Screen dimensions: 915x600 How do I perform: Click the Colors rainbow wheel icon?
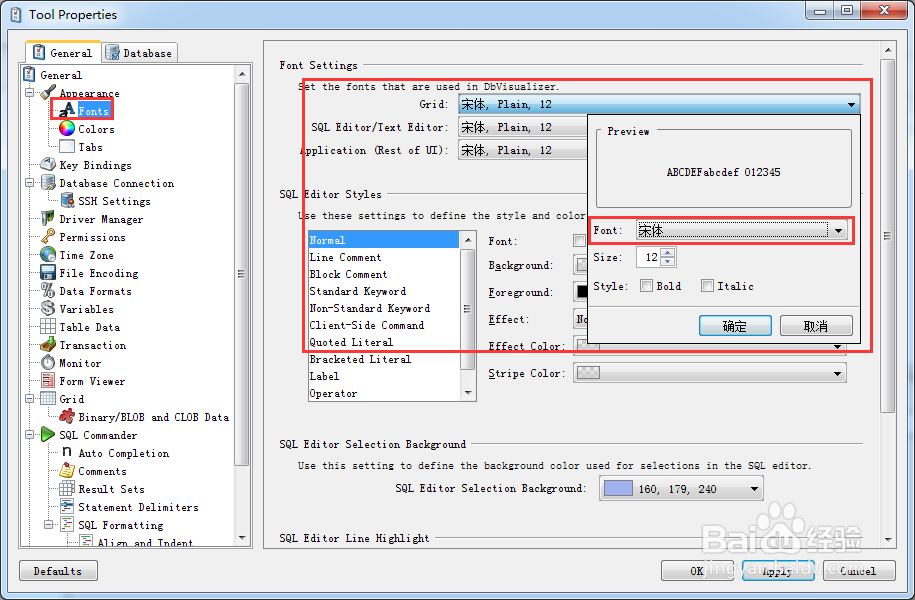(67, 128)
